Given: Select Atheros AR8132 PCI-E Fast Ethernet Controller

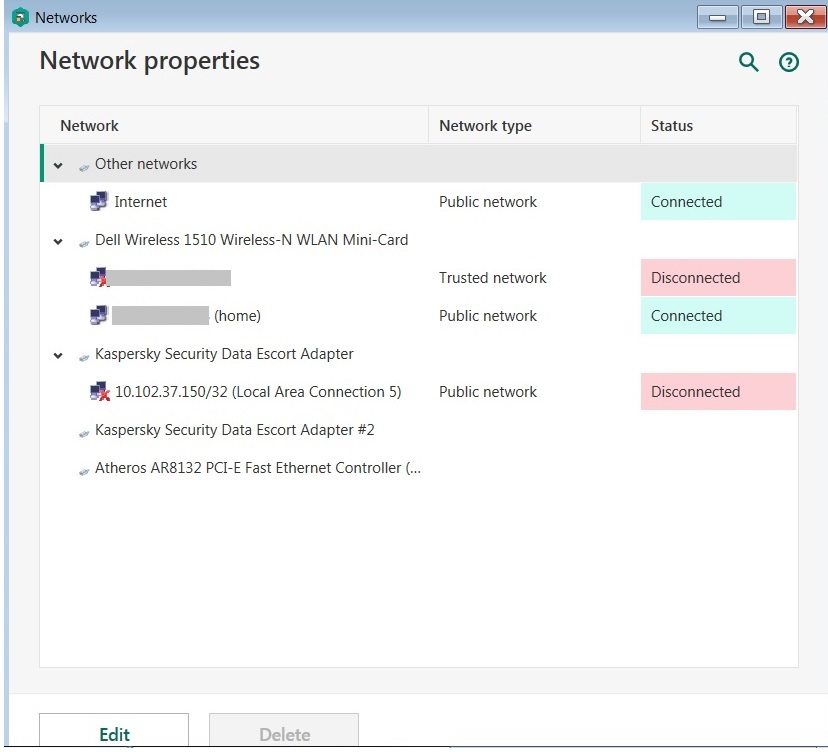Looking at the screenshot, I should coord(258,468).
